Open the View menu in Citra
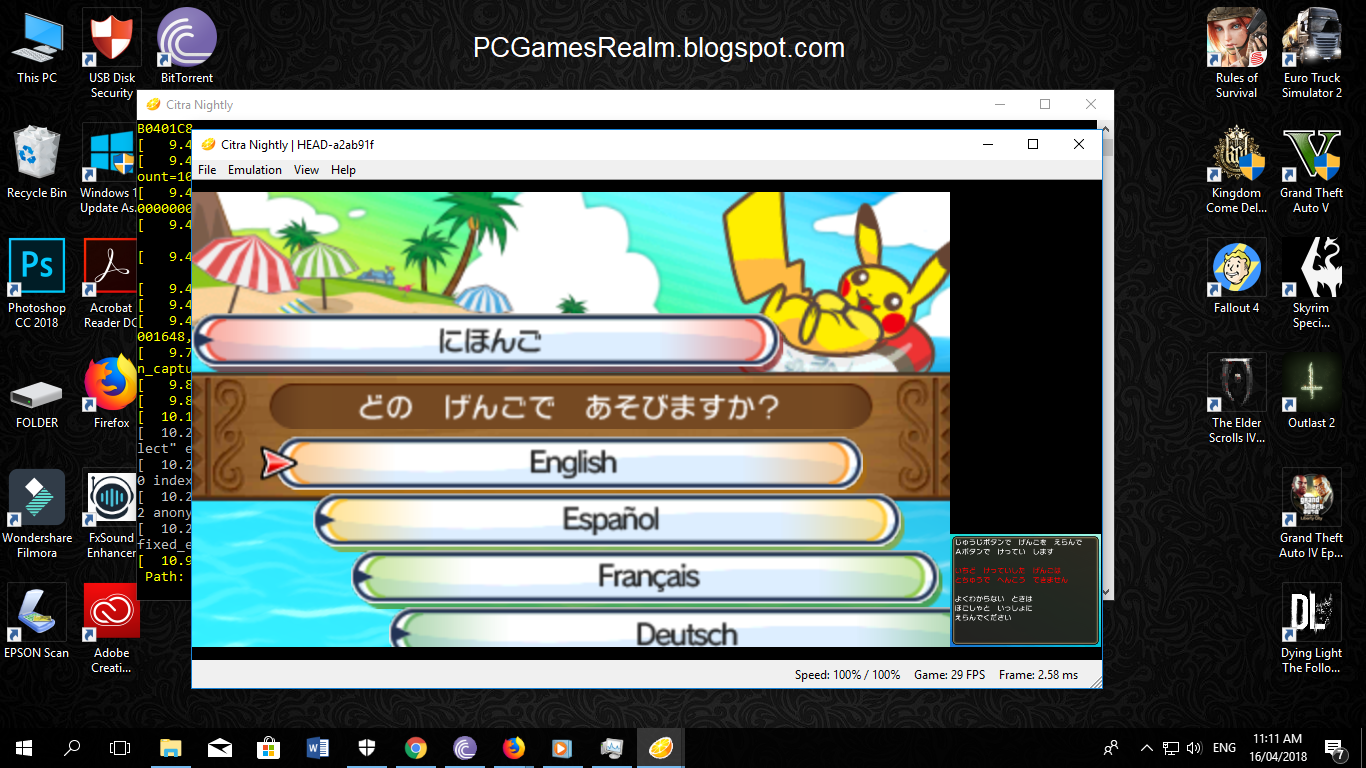The height and width of the screenshot is (768, 1366). point(307,170)
